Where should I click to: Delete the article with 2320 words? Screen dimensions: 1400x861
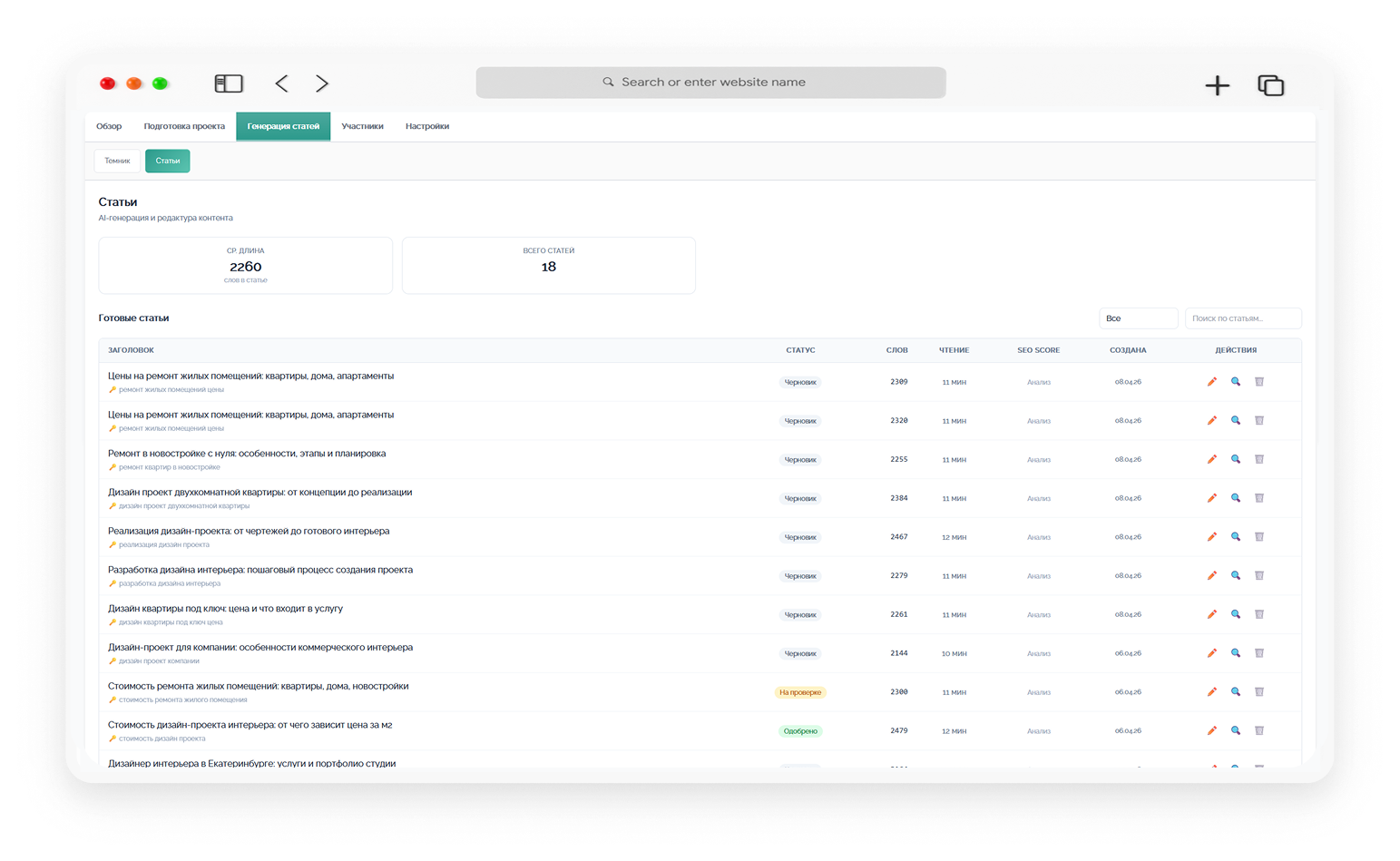click(x=1259, y=421)
